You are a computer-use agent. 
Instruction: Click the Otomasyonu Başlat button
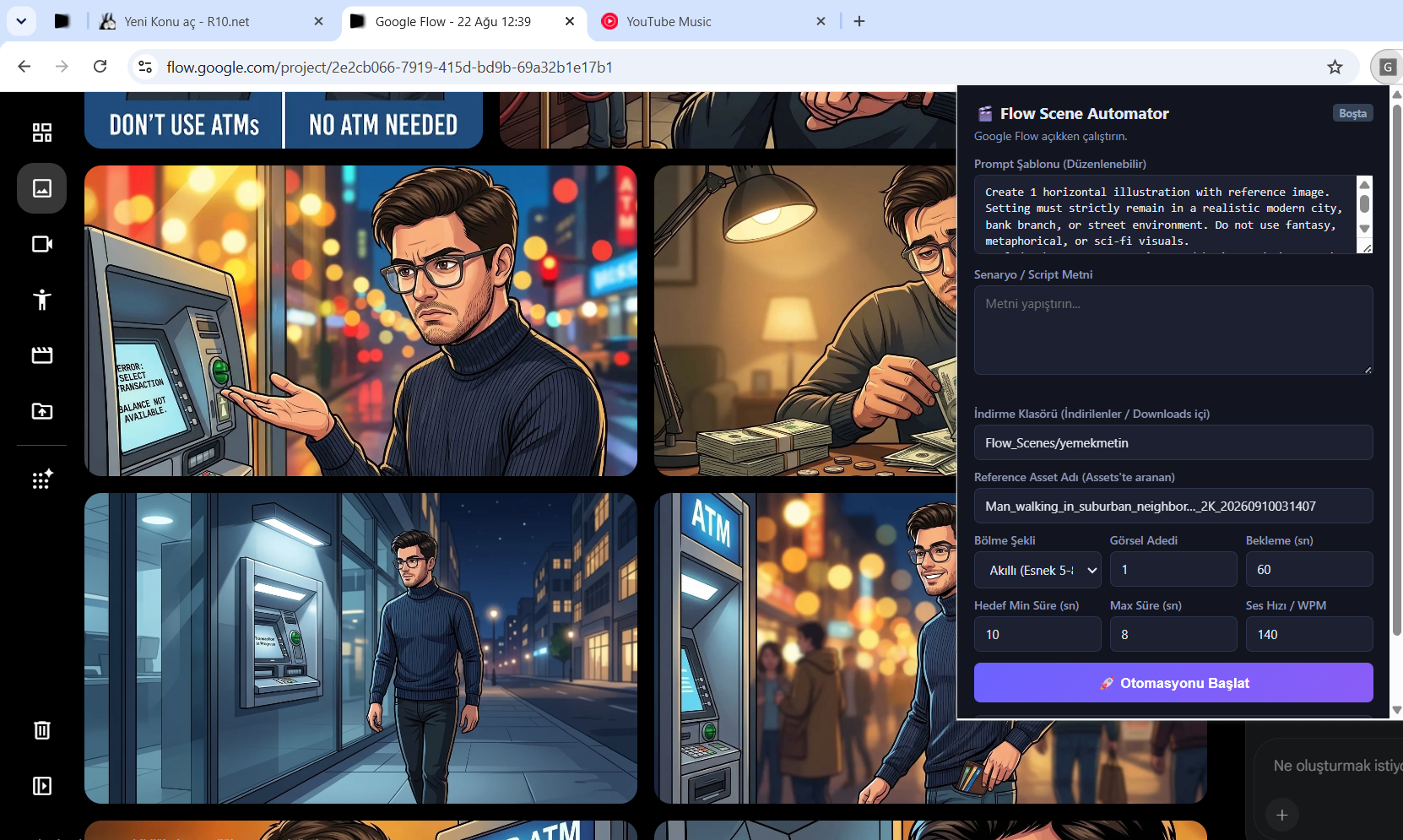click(1173, 683)
